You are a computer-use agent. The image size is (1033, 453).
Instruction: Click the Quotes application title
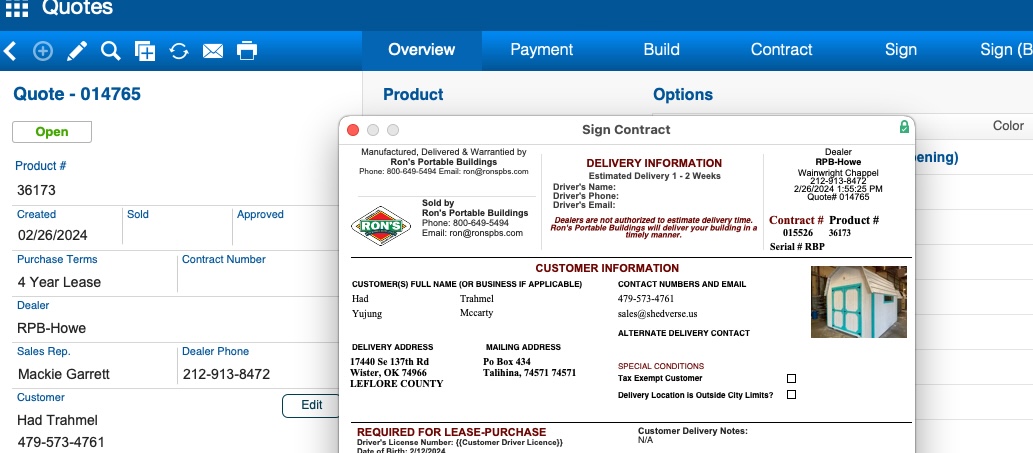click(77, 8)
